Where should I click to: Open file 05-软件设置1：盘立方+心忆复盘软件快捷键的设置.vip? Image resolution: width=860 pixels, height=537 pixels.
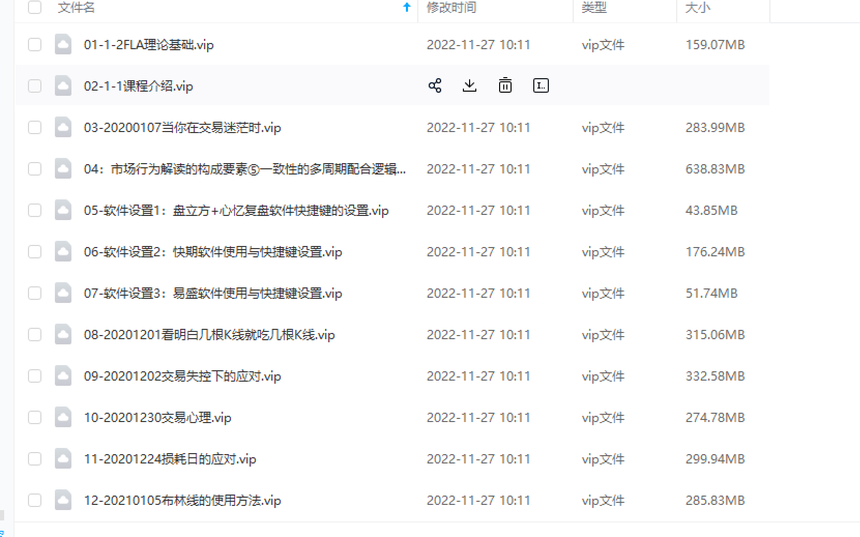[x=236, y=211]
